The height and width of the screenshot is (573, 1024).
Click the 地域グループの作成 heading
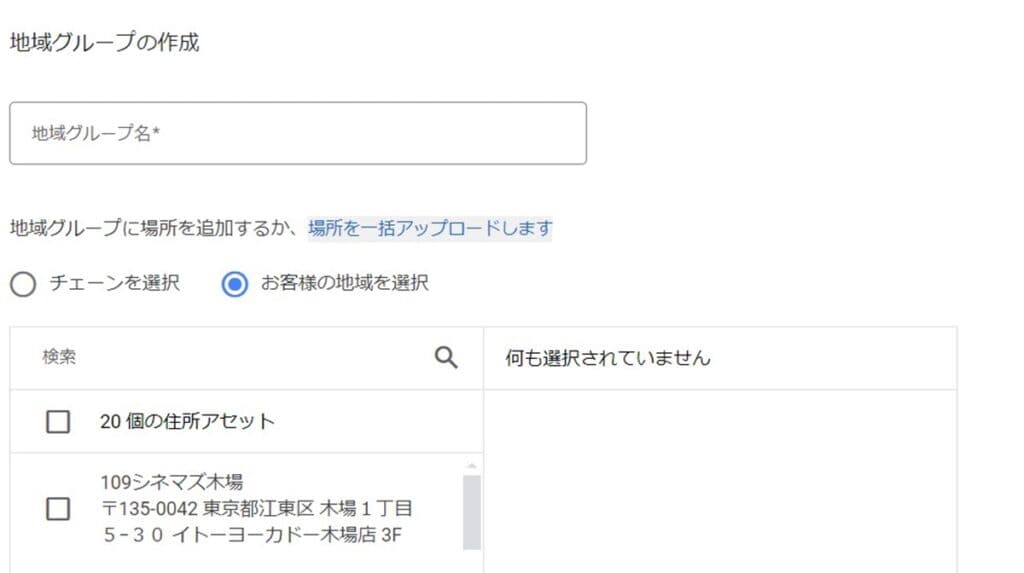pos(104,42)
